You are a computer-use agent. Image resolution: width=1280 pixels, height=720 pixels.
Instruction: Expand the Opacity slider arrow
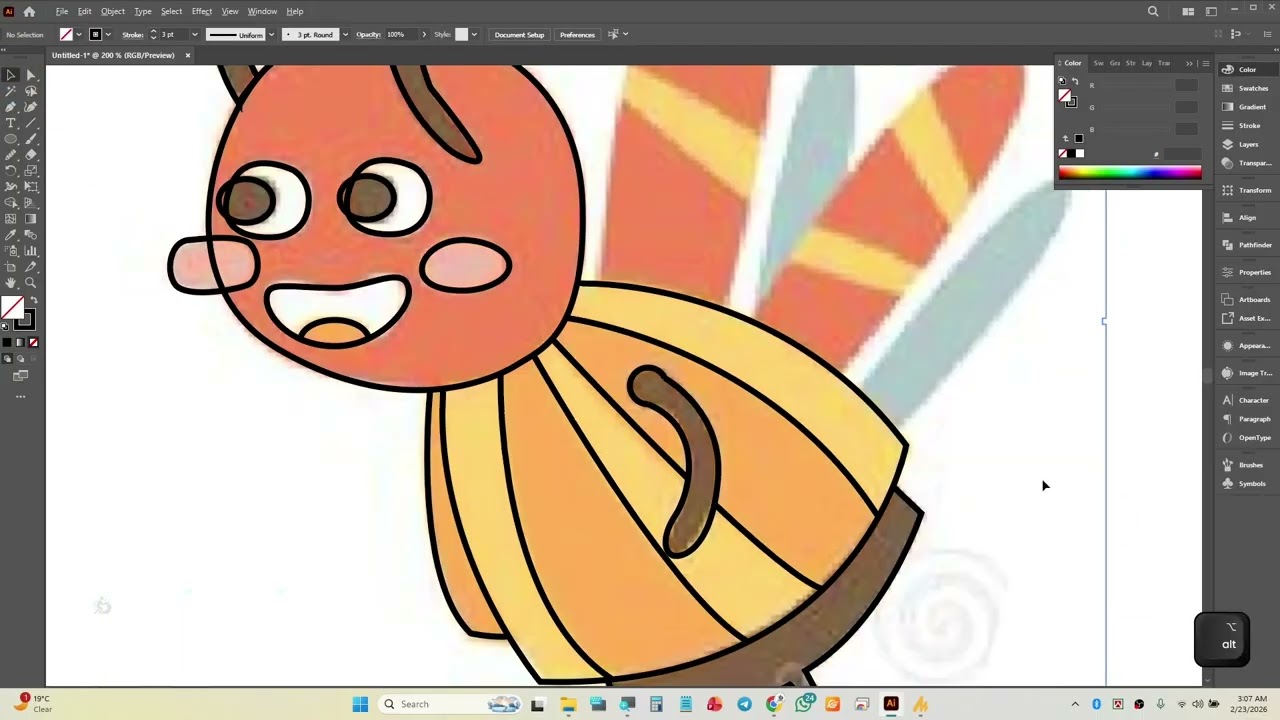[424, 34]
